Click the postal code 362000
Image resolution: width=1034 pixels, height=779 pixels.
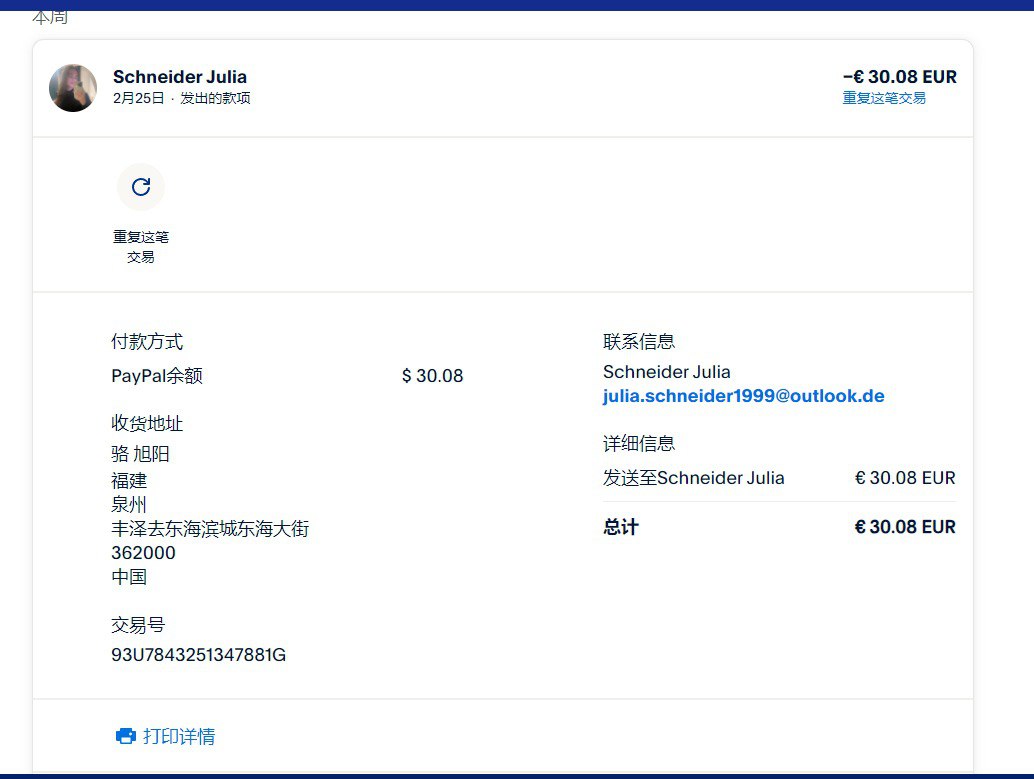pos(143,553)
